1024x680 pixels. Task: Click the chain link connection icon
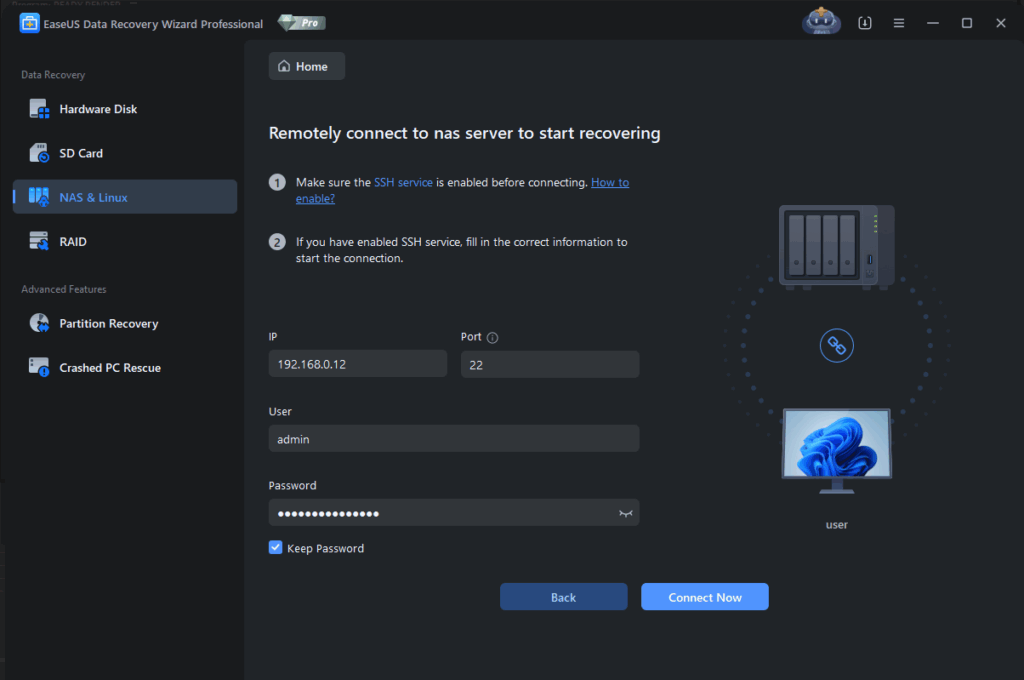click(x=837, y=346)
